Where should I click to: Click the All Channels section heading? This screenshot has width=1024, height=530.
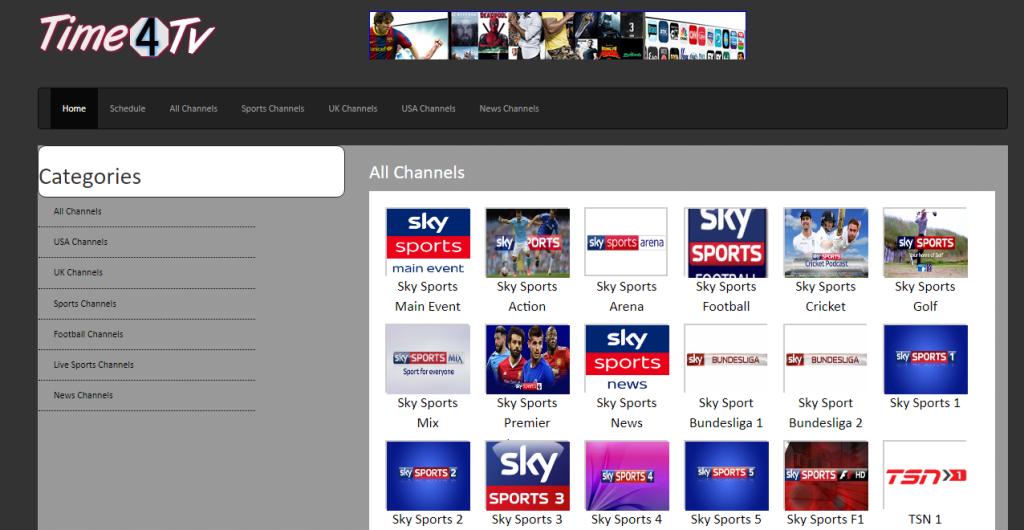(417, 172)
